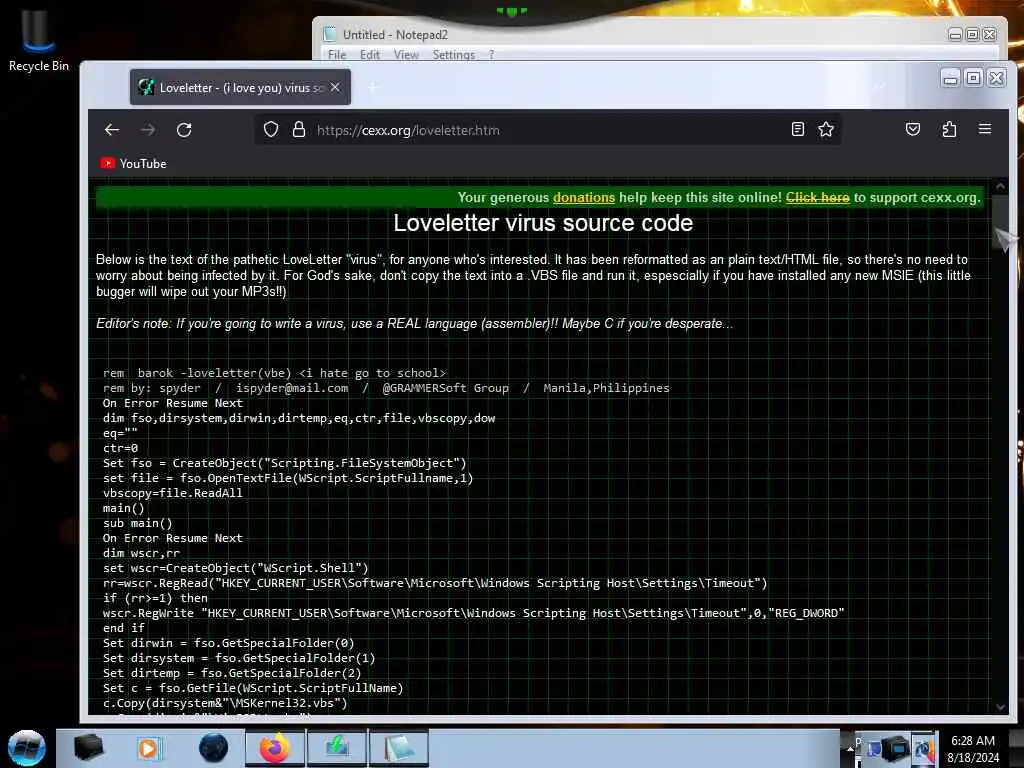
Task: Open the File menu in Notepad2
Action: point(337,55)
